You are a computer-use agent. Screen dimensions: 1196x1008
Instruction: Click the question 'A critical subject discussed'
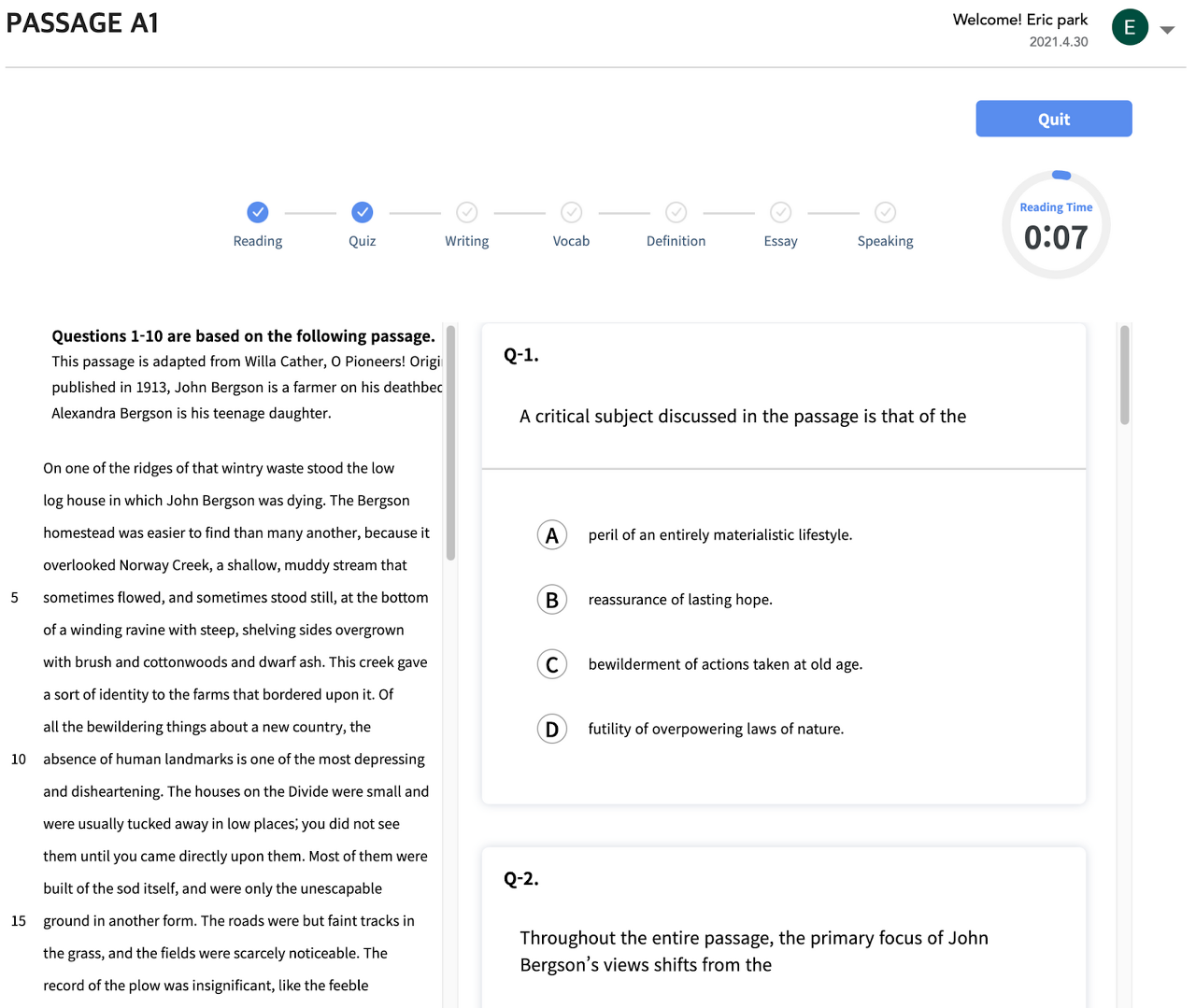[743, 417]
